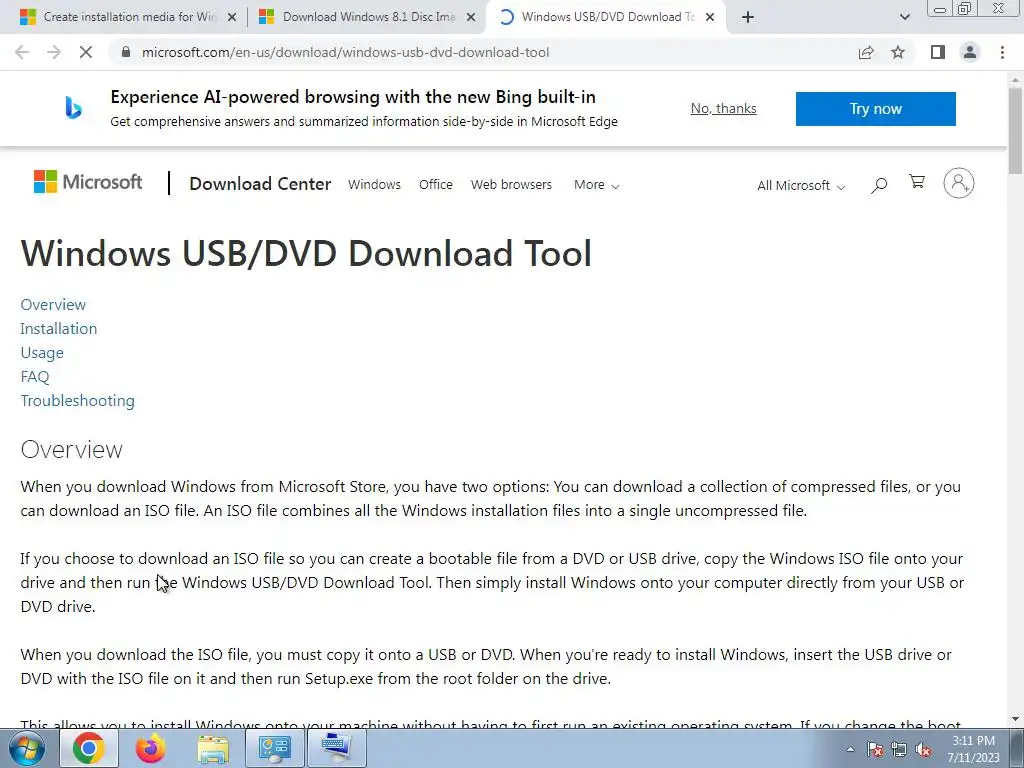
Task: Select the Windows USB/DVD Download Tool tab
Action: (x=606, y=17)
